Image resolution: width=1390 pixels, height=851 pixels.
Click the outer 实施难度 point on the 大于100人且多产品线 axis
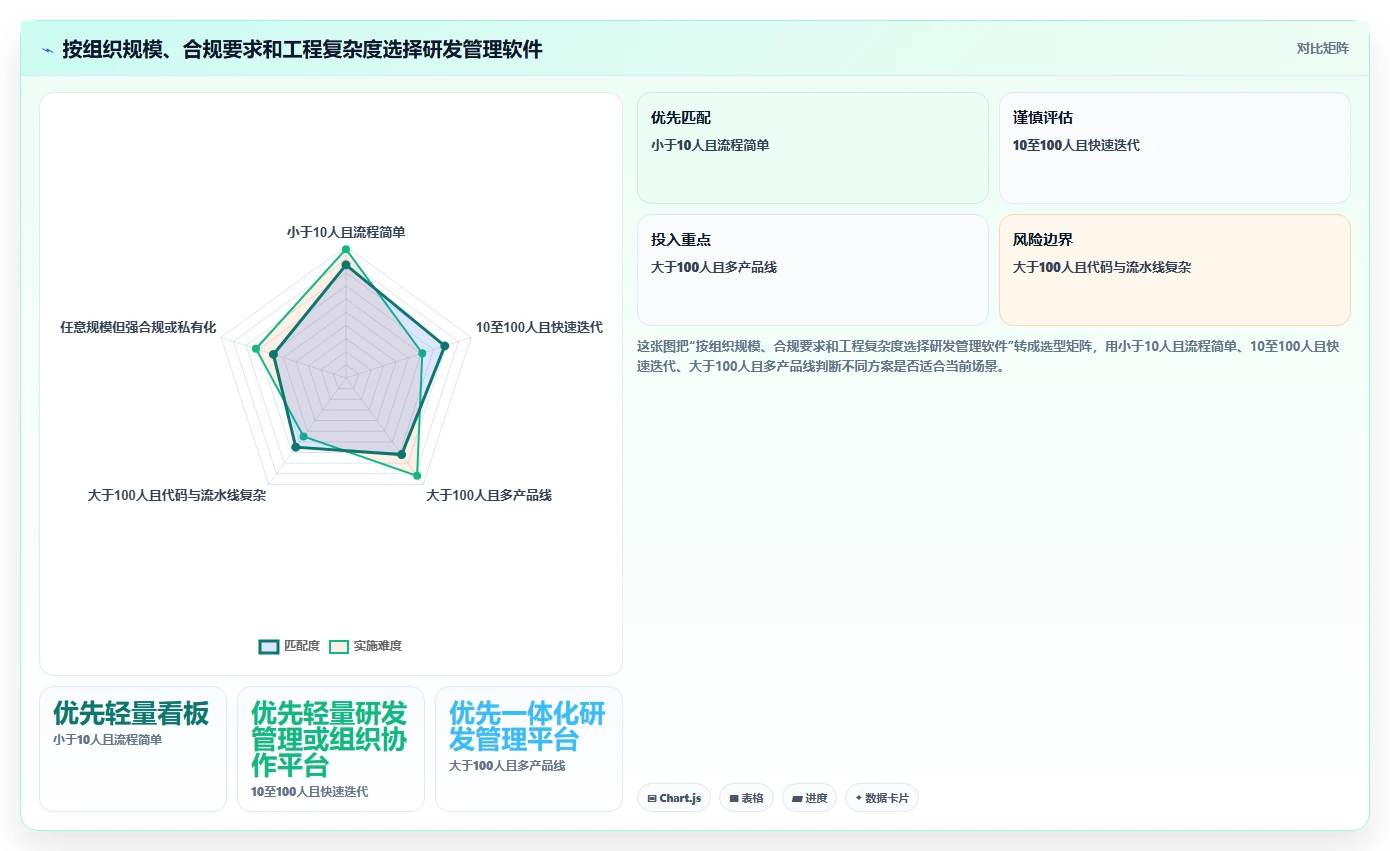coord(417,476)
